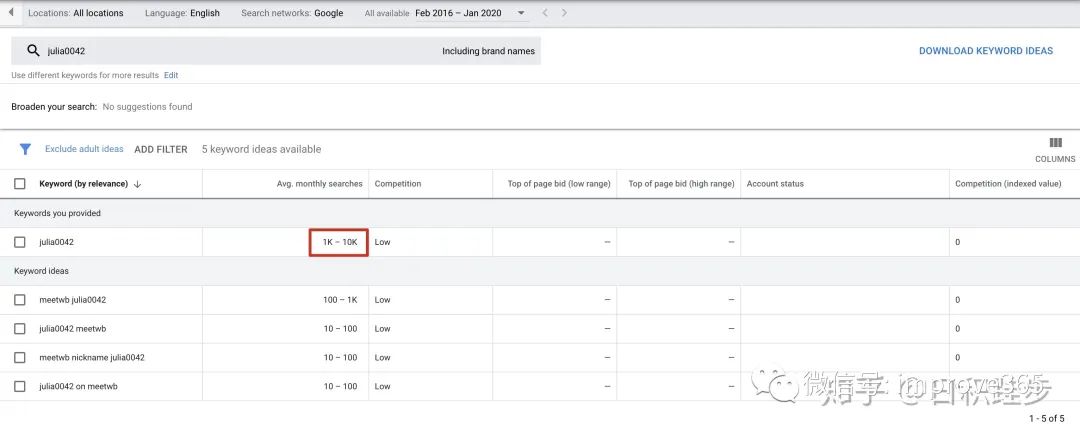Click Add Filter
This screenshot has height=435, width=1080.
tap(160, 149)
